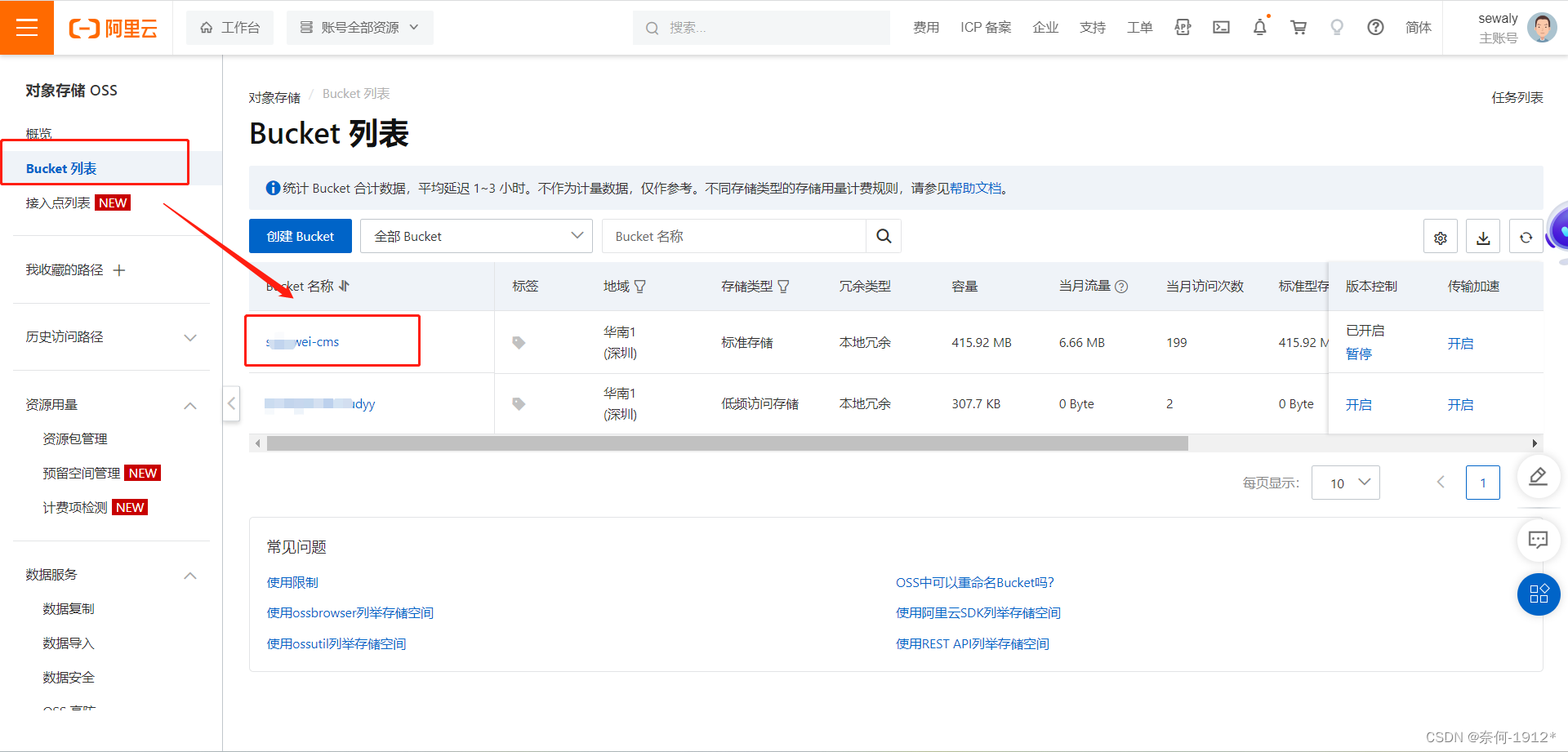The width and height of the screenshot is (1568, 752).
Task: Open the bucket ending in dyy
Action: point(319,404)
